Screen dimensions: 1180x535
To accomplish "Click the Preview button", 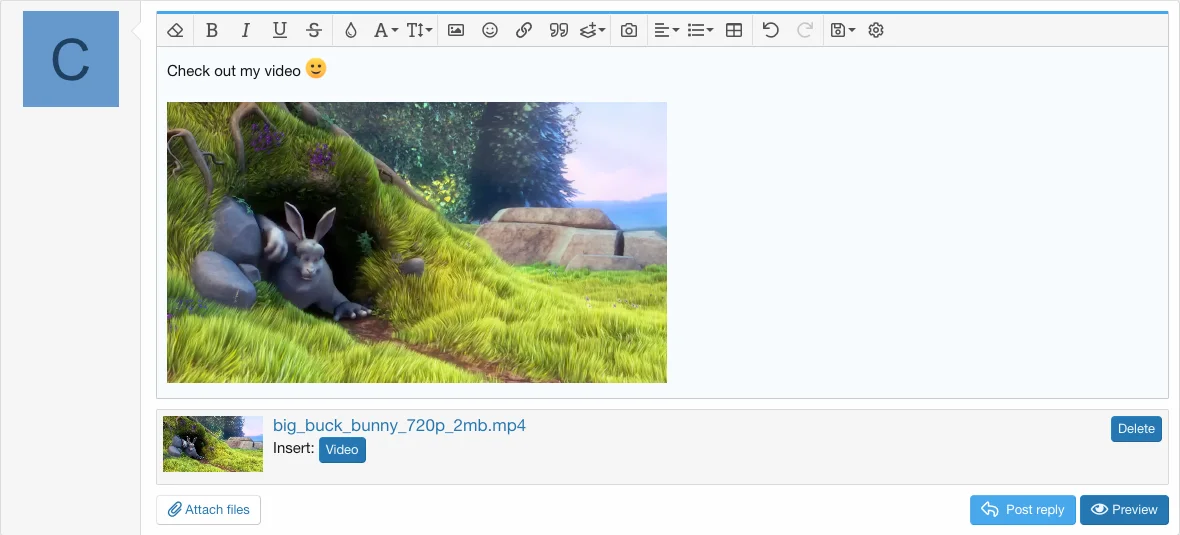I will coord(1124,509).
